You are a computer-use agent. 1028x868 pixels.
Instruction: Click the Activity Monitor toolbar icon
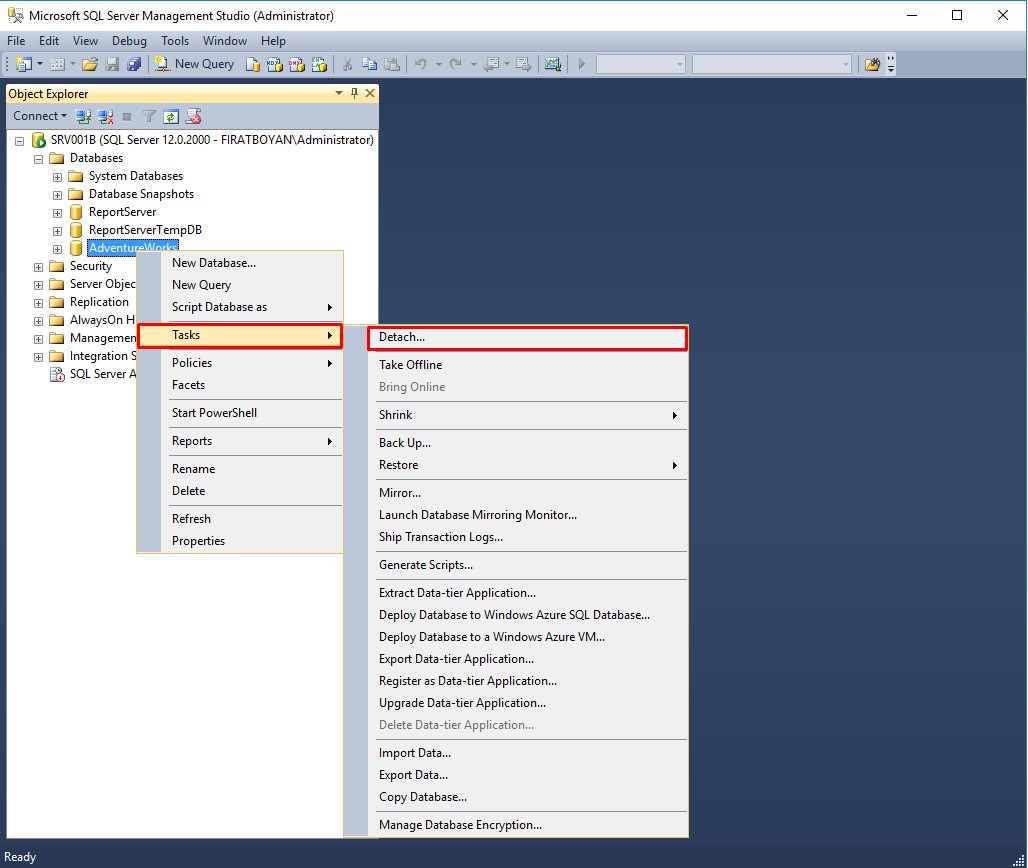(x=553, y=64)
